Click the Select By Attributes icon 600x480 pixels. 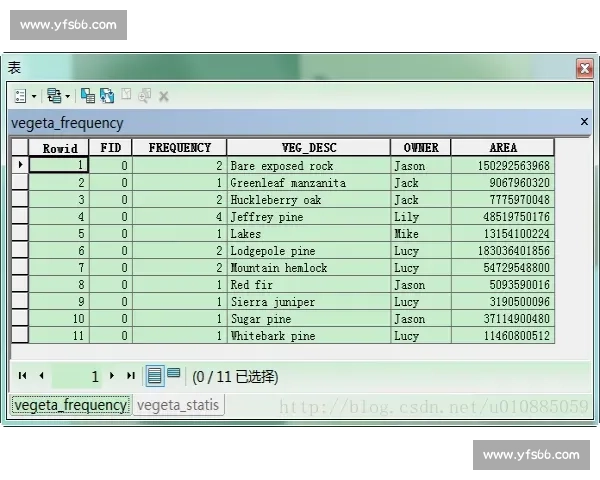point(88,96)
